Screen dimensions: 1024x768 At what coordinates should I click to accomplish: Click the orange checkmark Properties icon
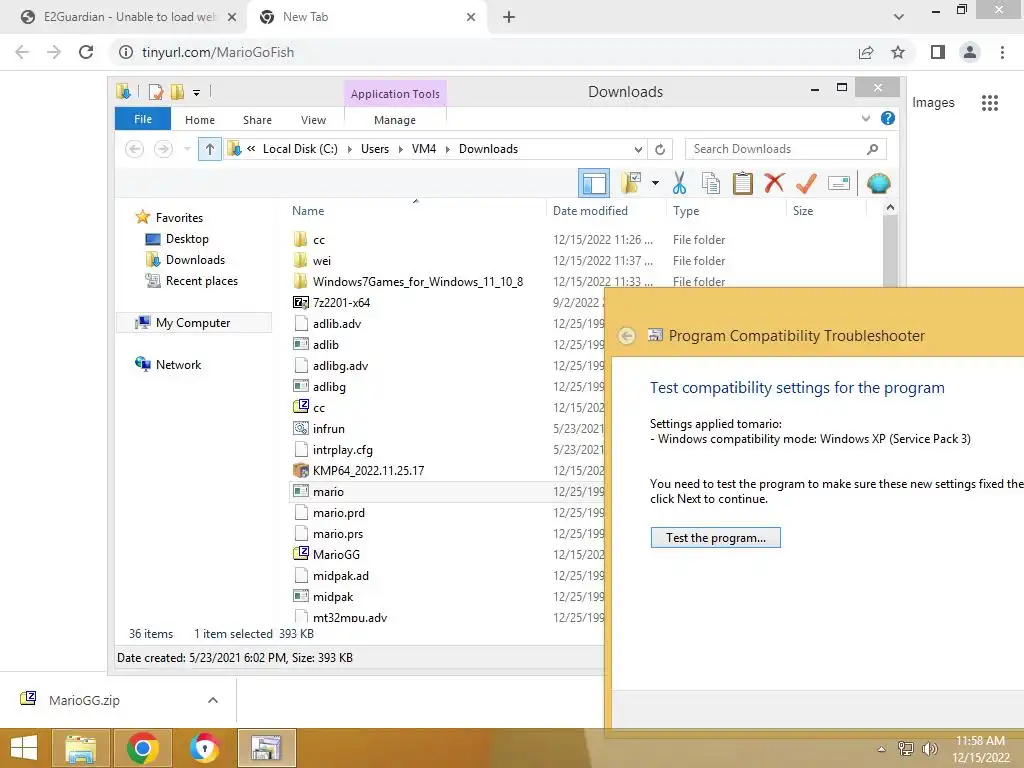[807, 184]
